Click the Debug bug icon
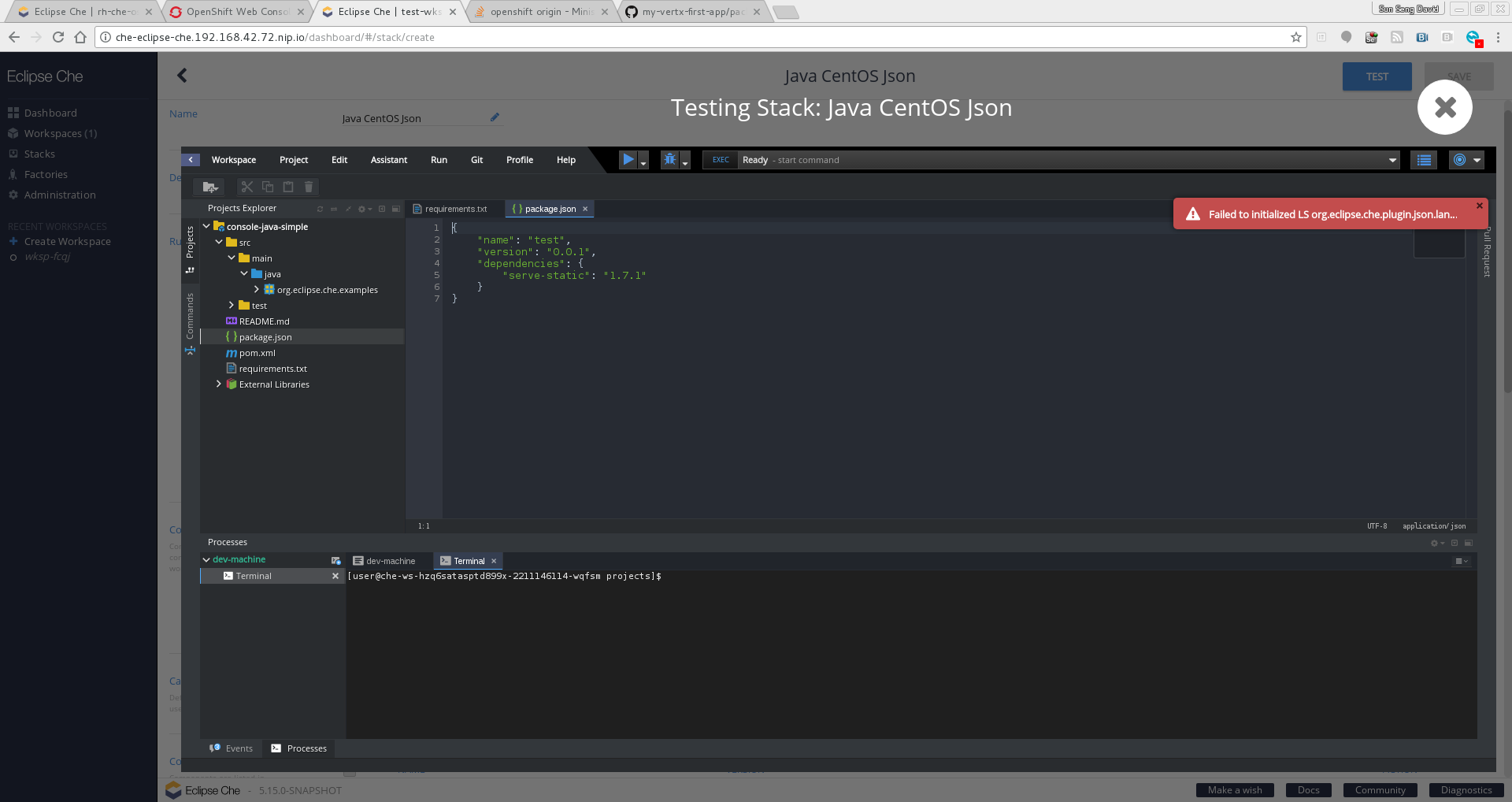 pyautogui.click(x=670, y=159)
